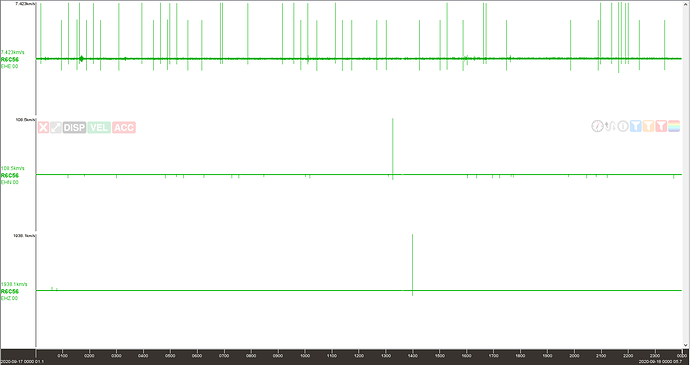Click the scroll-down arrow at bottom right
The height and width of the screenshot is (365, 690).
(686, 346)
